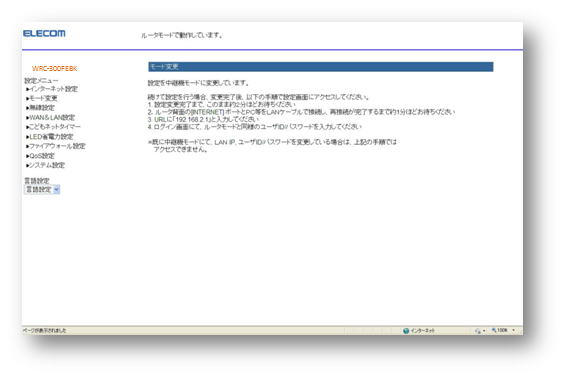Open ファイアウォール設定 in the settings menu
Image resolution: width=565 pixels, height=377 pixels.
[x=56, y=146]
